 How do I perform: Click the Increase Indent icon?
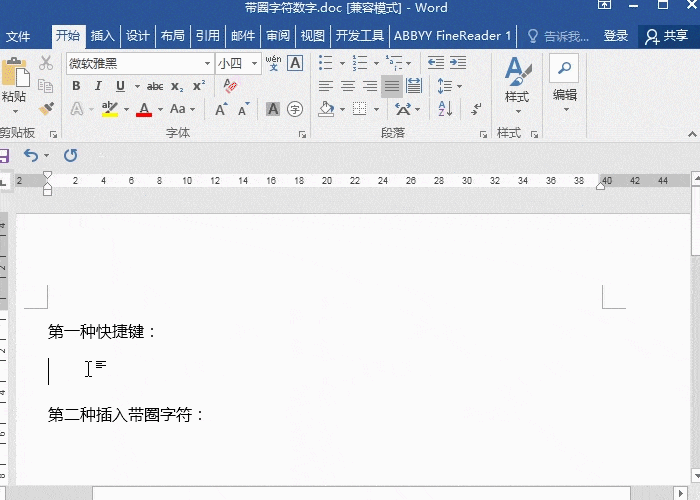[439, 63]
